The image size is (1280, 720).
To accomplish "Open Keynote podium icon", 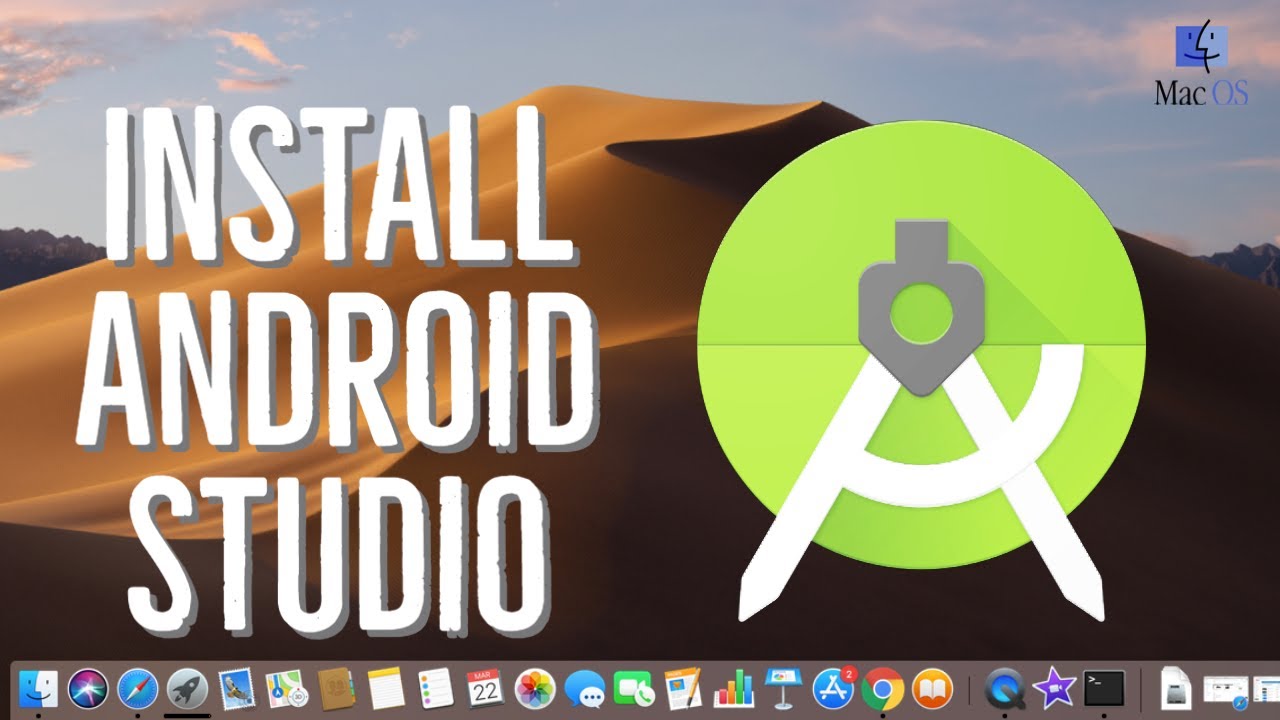I will [783, 688].
